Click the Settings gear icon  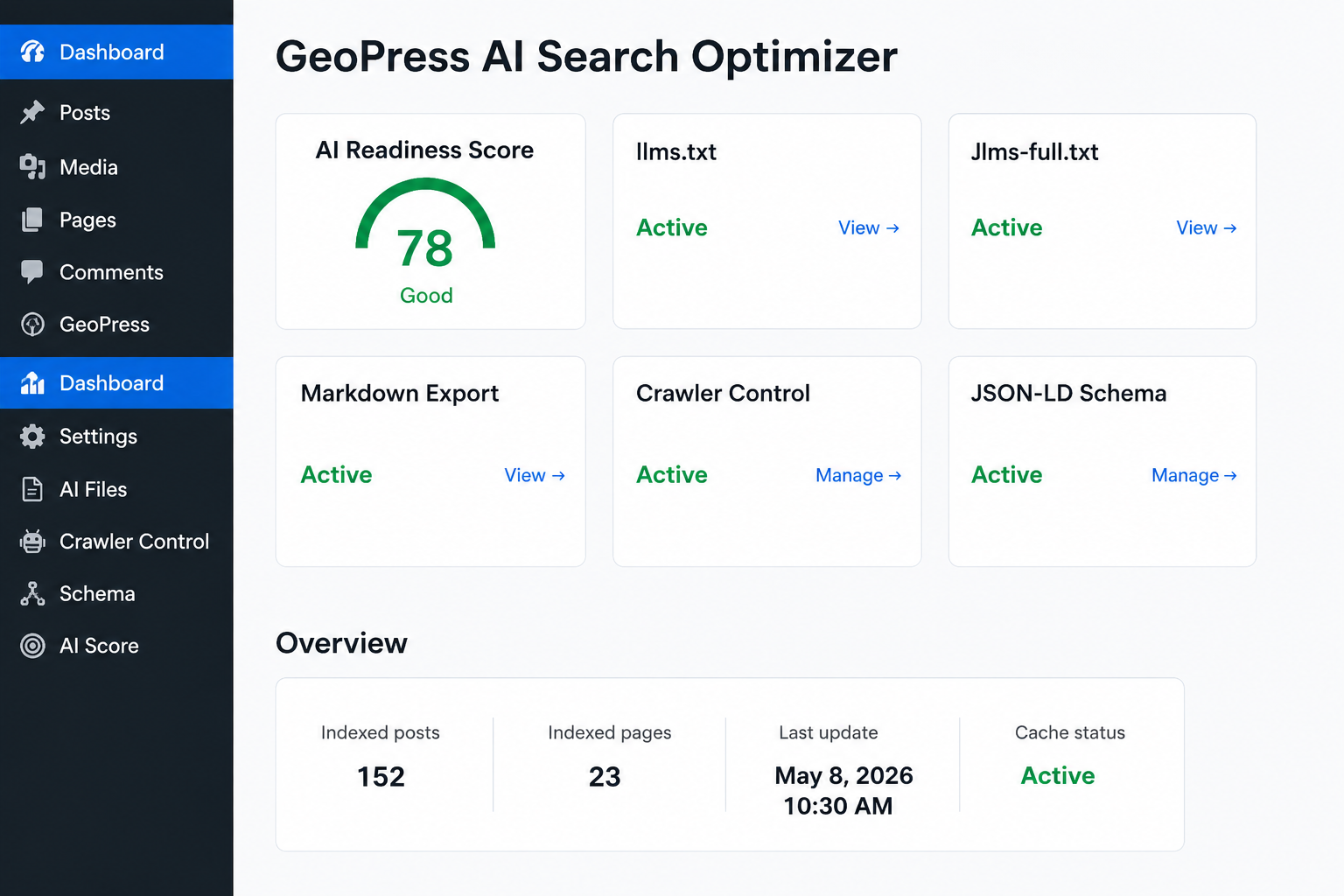click(x=32, y=436)
